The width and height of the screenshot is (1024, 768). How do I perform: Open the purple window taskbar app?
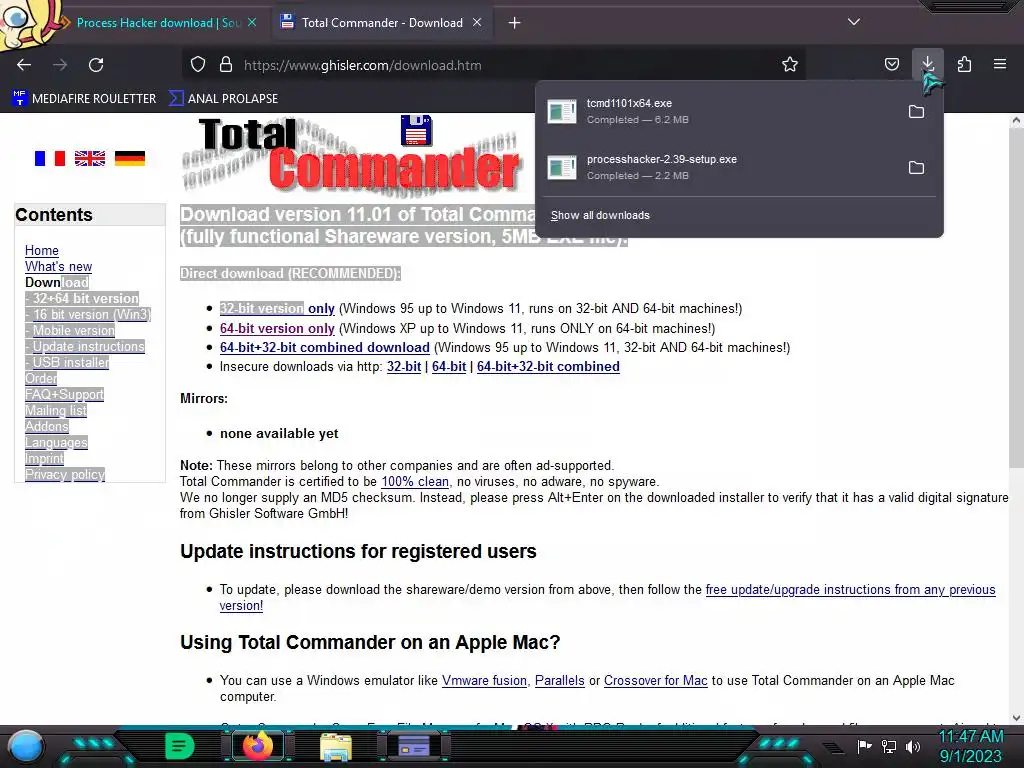(x=413, y=746)
